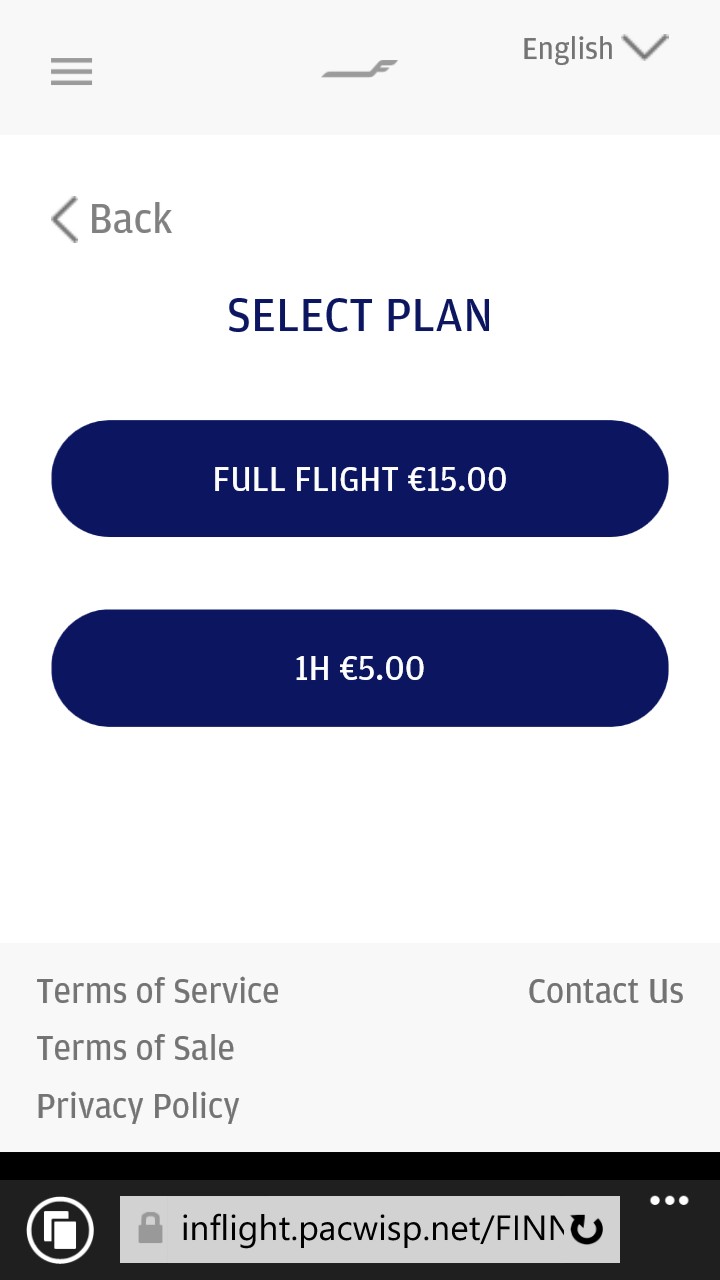Expand the language chevron next to English

[645, 47]
